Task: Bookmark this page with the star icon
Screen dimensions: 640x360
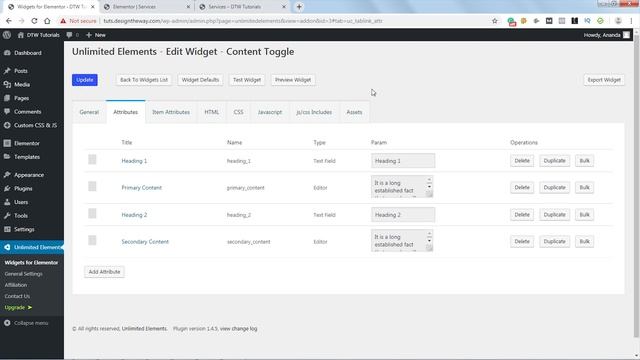Action: click(x=495, y=21)
